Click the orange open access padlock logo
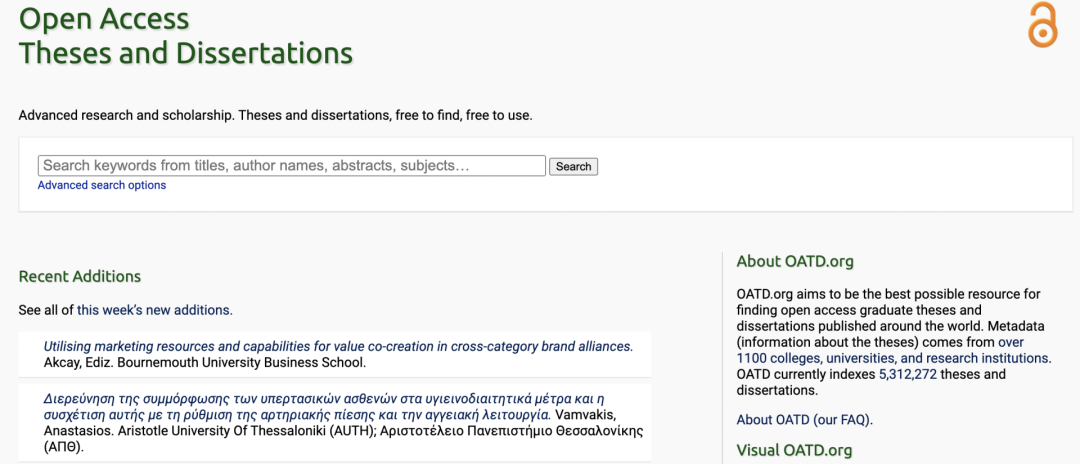1080x464 pixels. tap(1042, 25)
